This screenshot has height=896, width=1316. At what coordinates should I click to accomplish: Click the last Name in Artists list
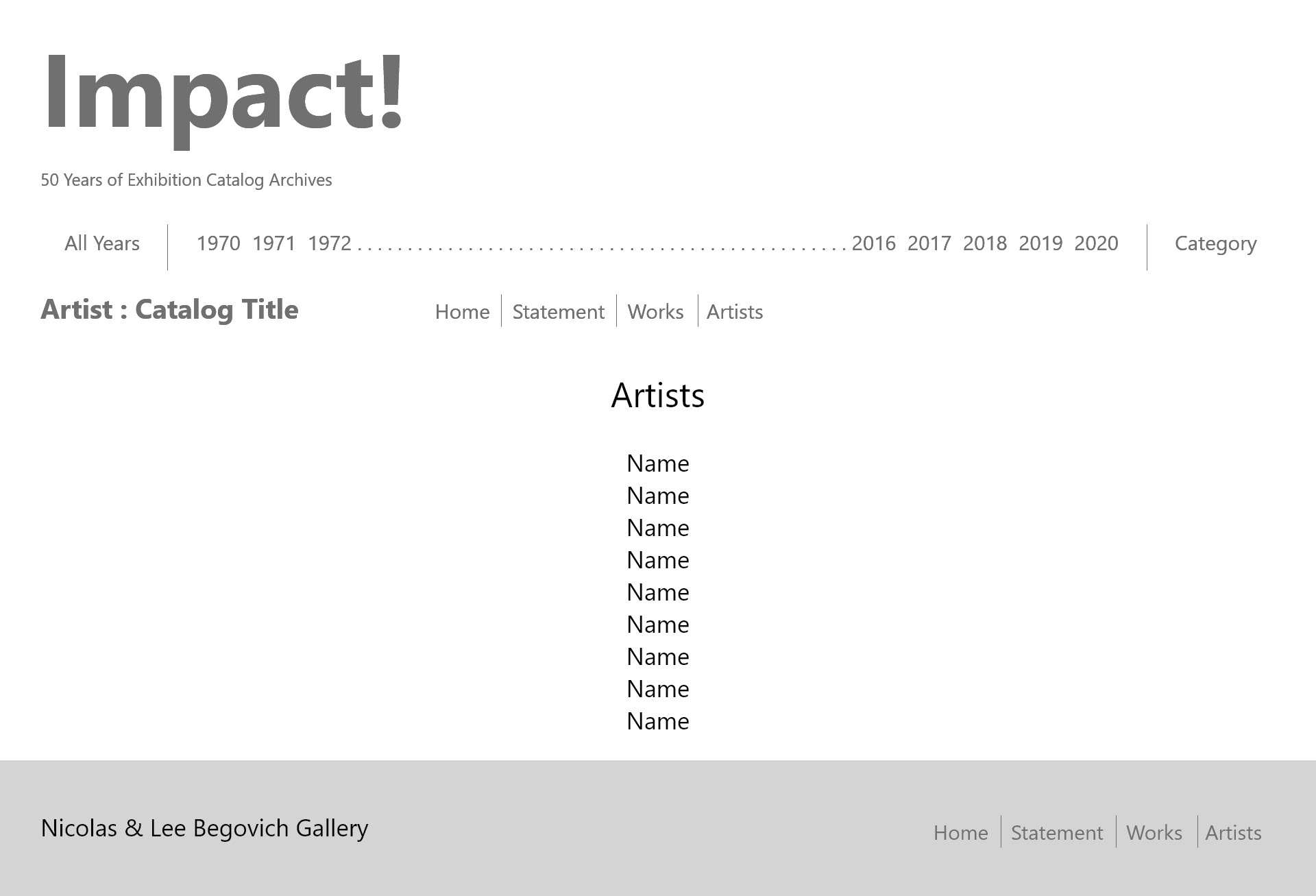tap(657, 721)
